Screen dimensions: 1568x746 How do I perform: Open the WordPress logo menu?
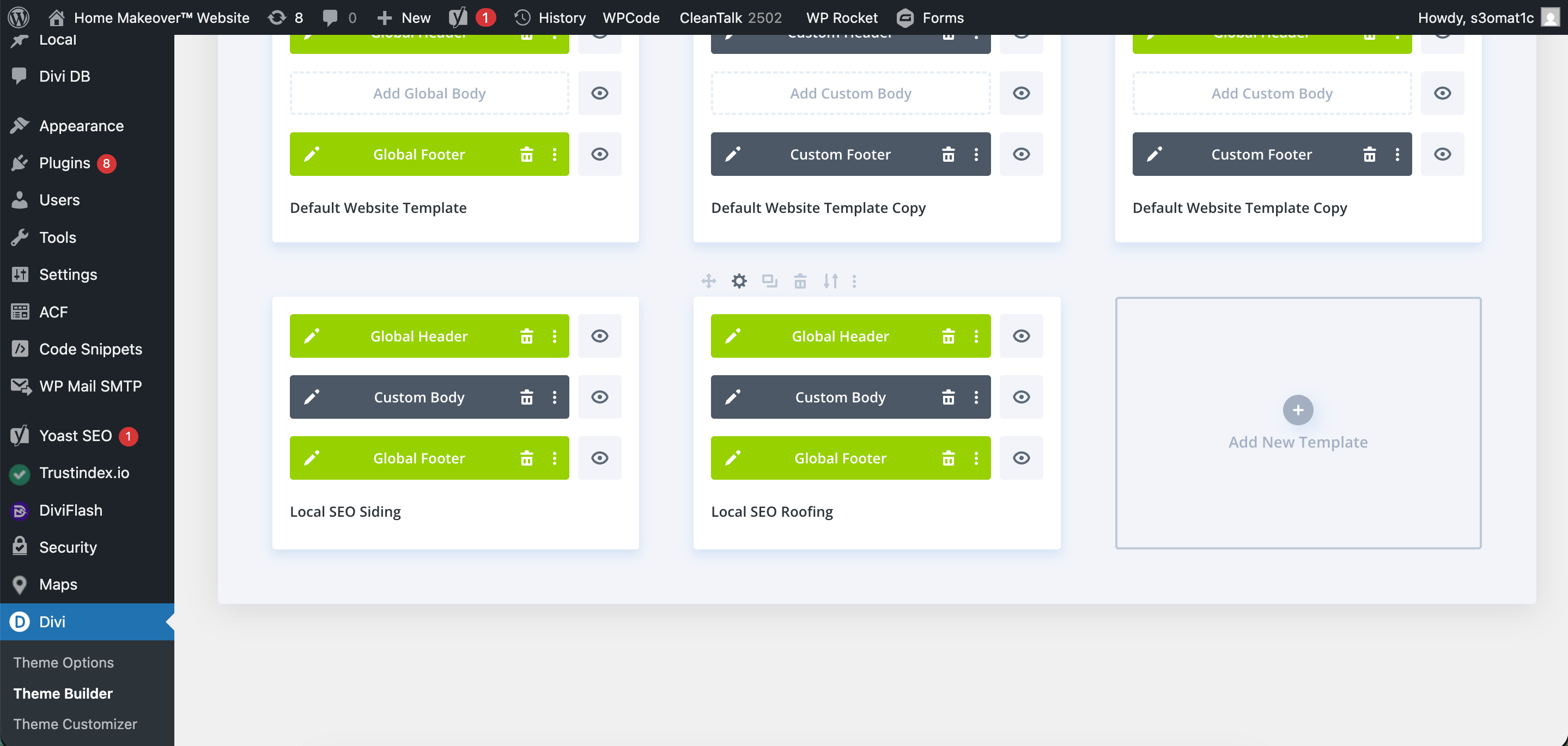click(x=19, y=17)
